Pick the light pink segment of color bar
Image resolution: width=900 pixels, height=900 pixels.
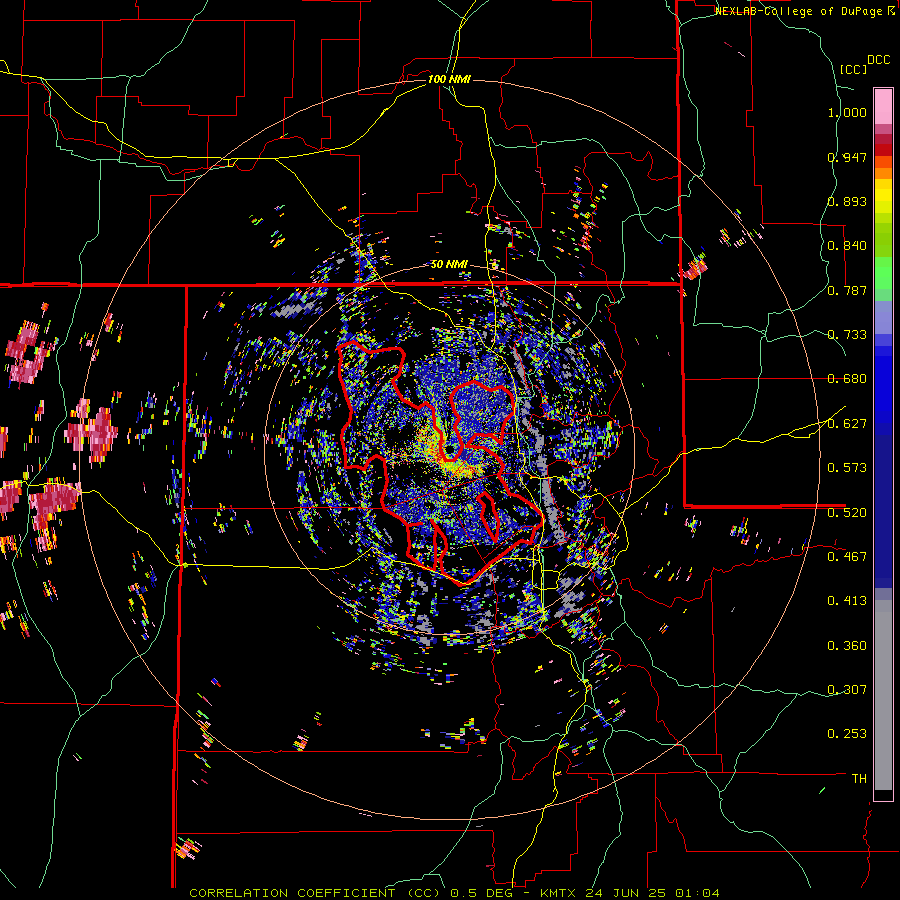coord(883,106)
